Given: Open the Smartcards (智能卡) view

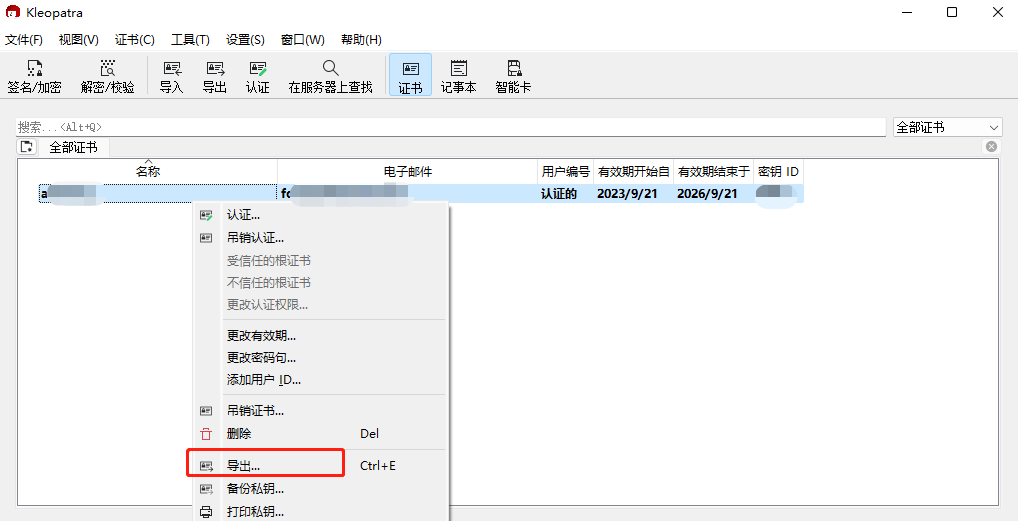Looking at the screenshot, I should [514, 77].
